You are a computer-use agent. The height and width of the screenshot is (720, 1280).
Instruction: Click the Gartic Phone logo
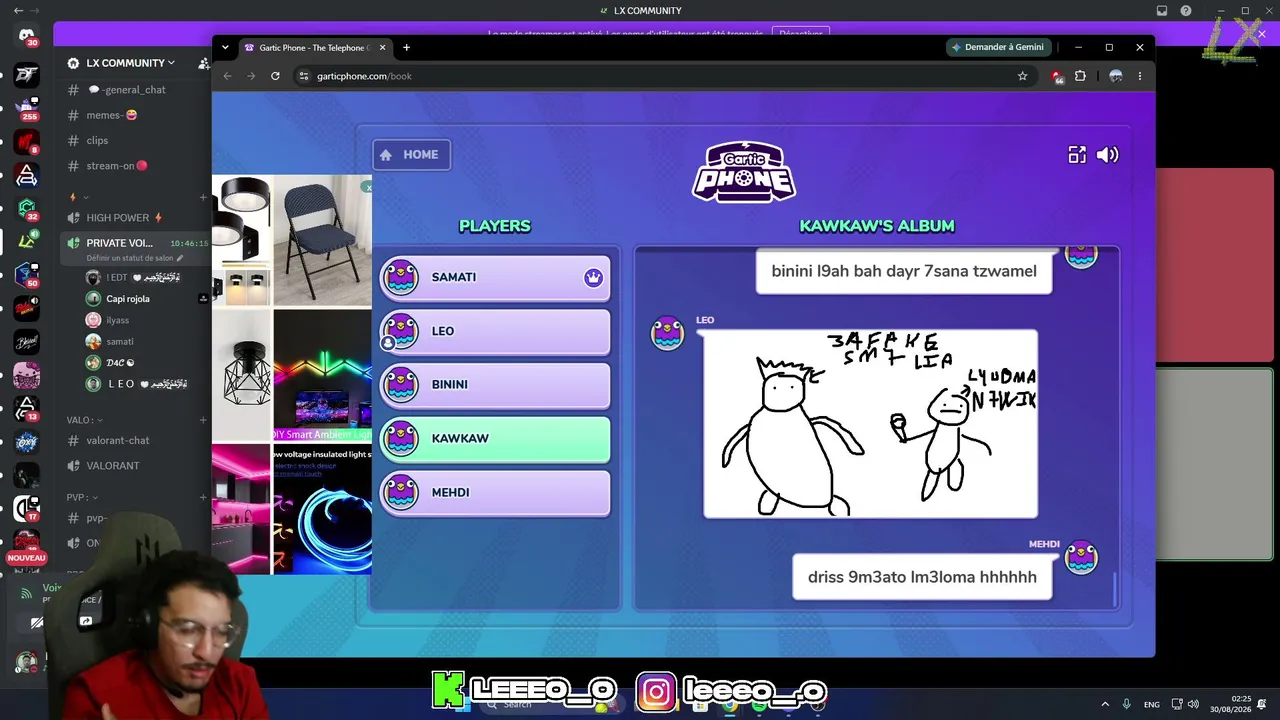point(744,172)
